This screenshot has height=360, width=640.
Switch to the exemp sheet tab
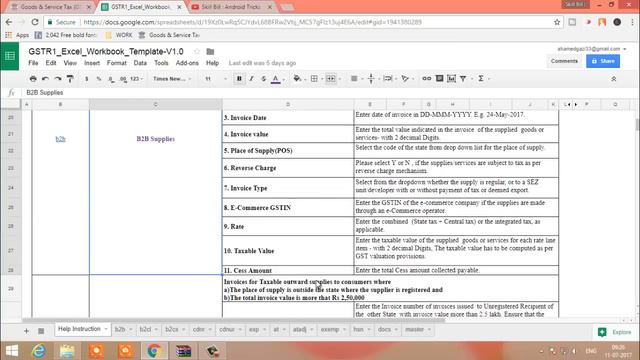[x=330, y=329]
